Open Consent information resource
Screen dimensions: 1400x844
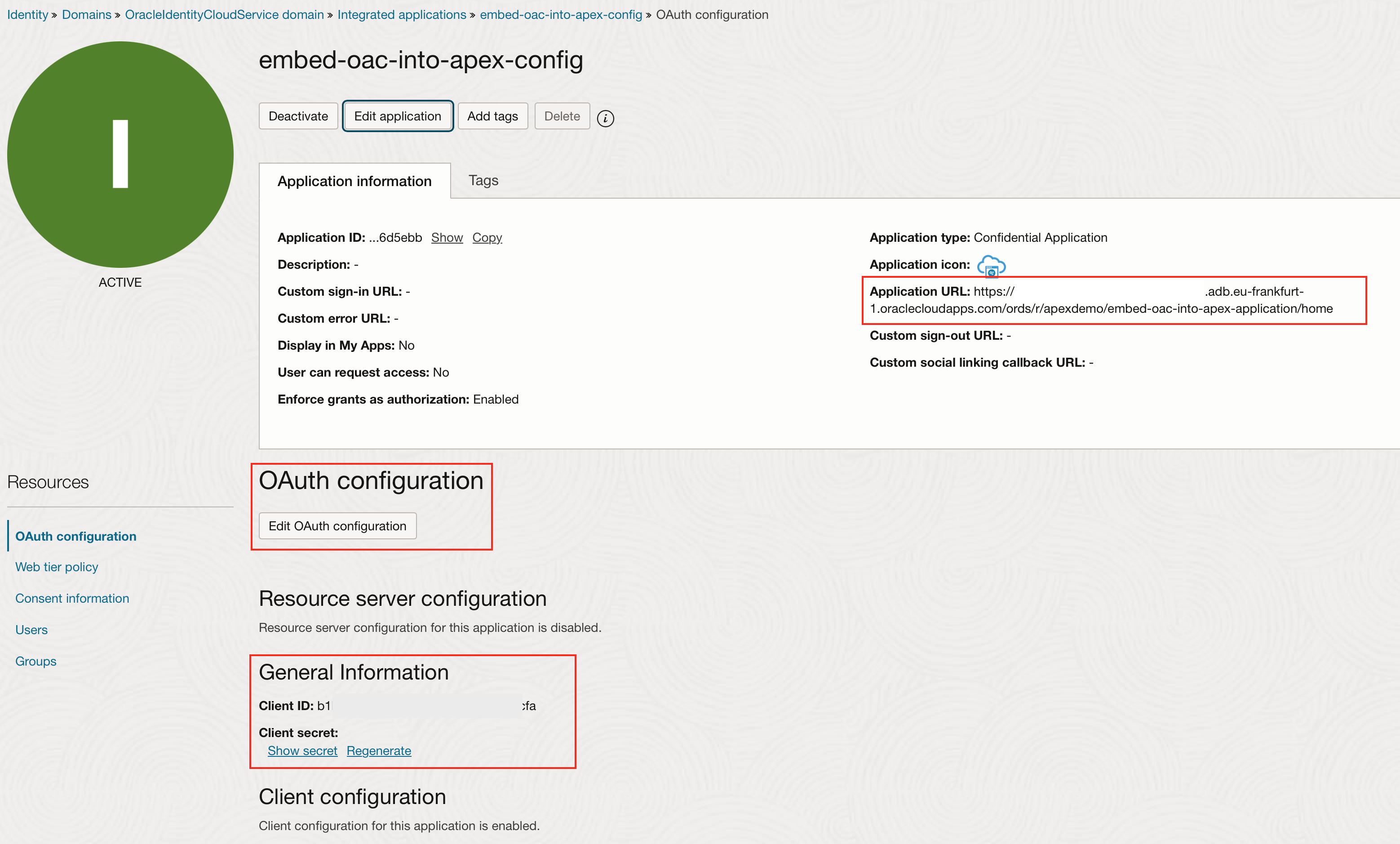72,599
